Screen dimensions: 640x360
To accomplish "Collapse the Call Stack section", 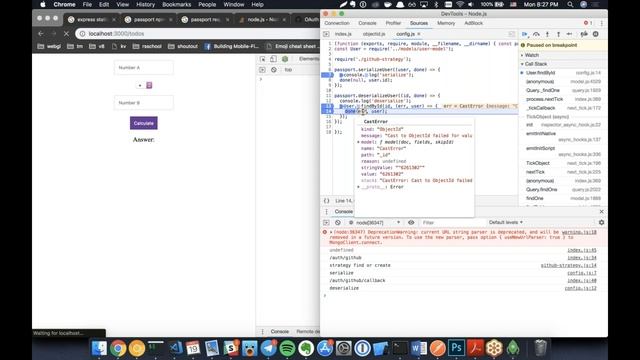I will [x=536, y=64].
